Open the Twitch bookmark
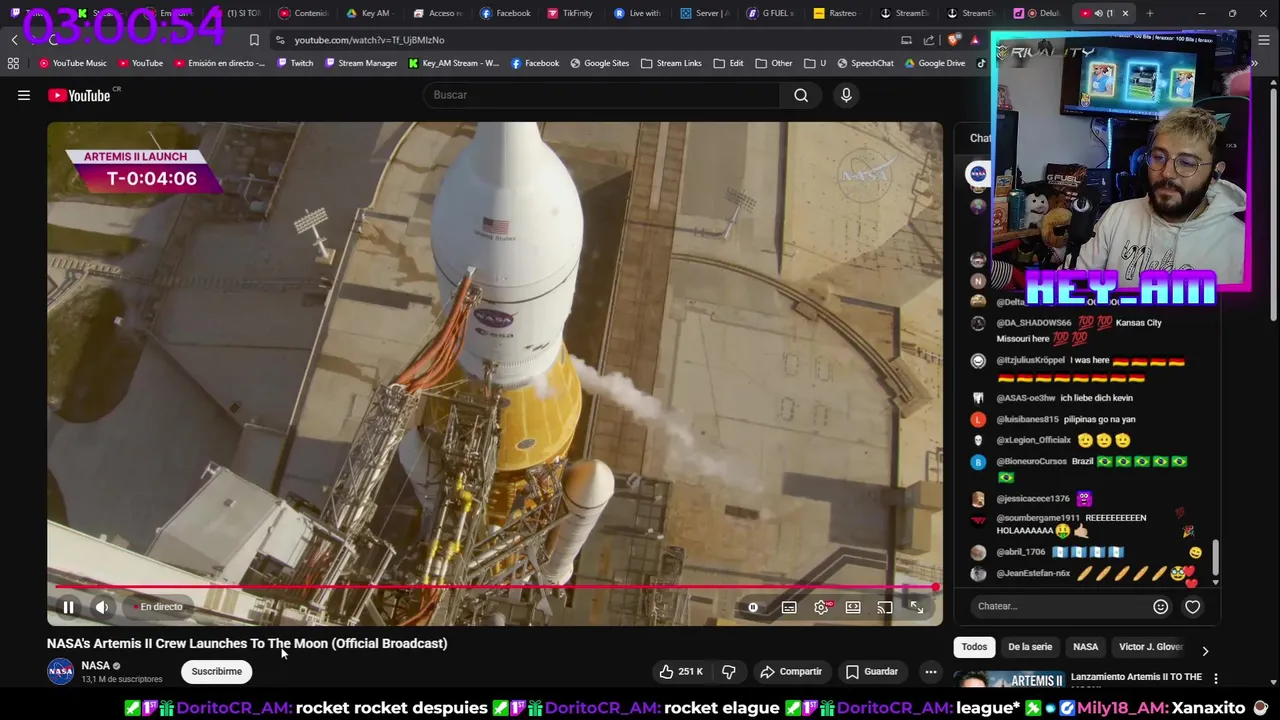The width and height of the screenshot is (1280, 720). pos(294,63)
